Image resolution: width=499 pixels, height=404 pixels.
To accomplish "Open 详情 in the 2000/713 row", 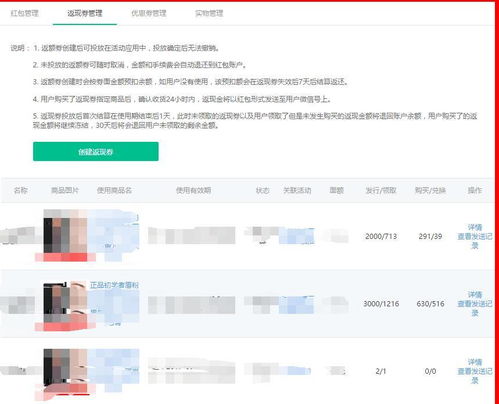I will (x=475, y=228).
